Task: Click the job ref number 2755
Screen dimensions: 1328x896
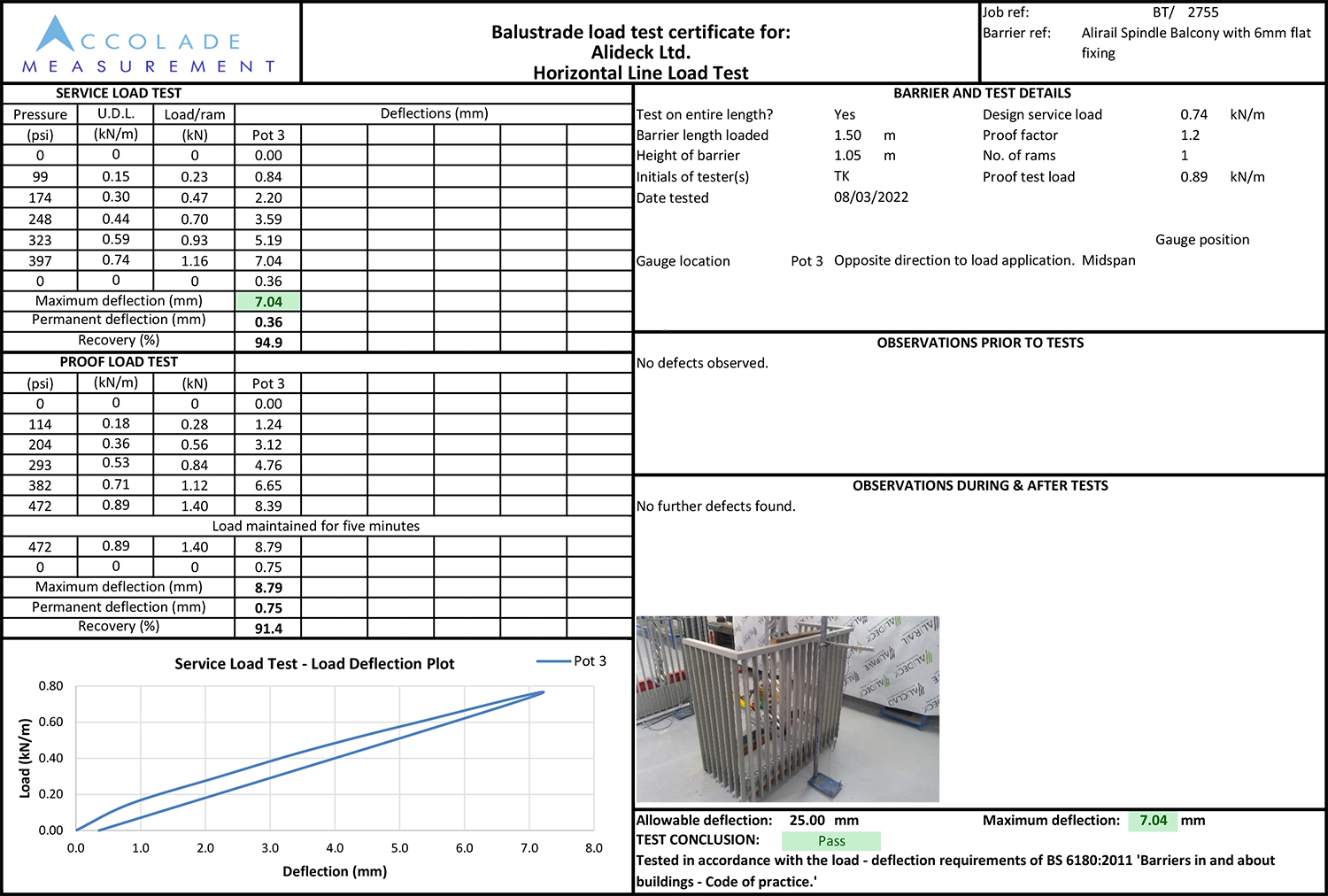Action: pos(1203,12)
